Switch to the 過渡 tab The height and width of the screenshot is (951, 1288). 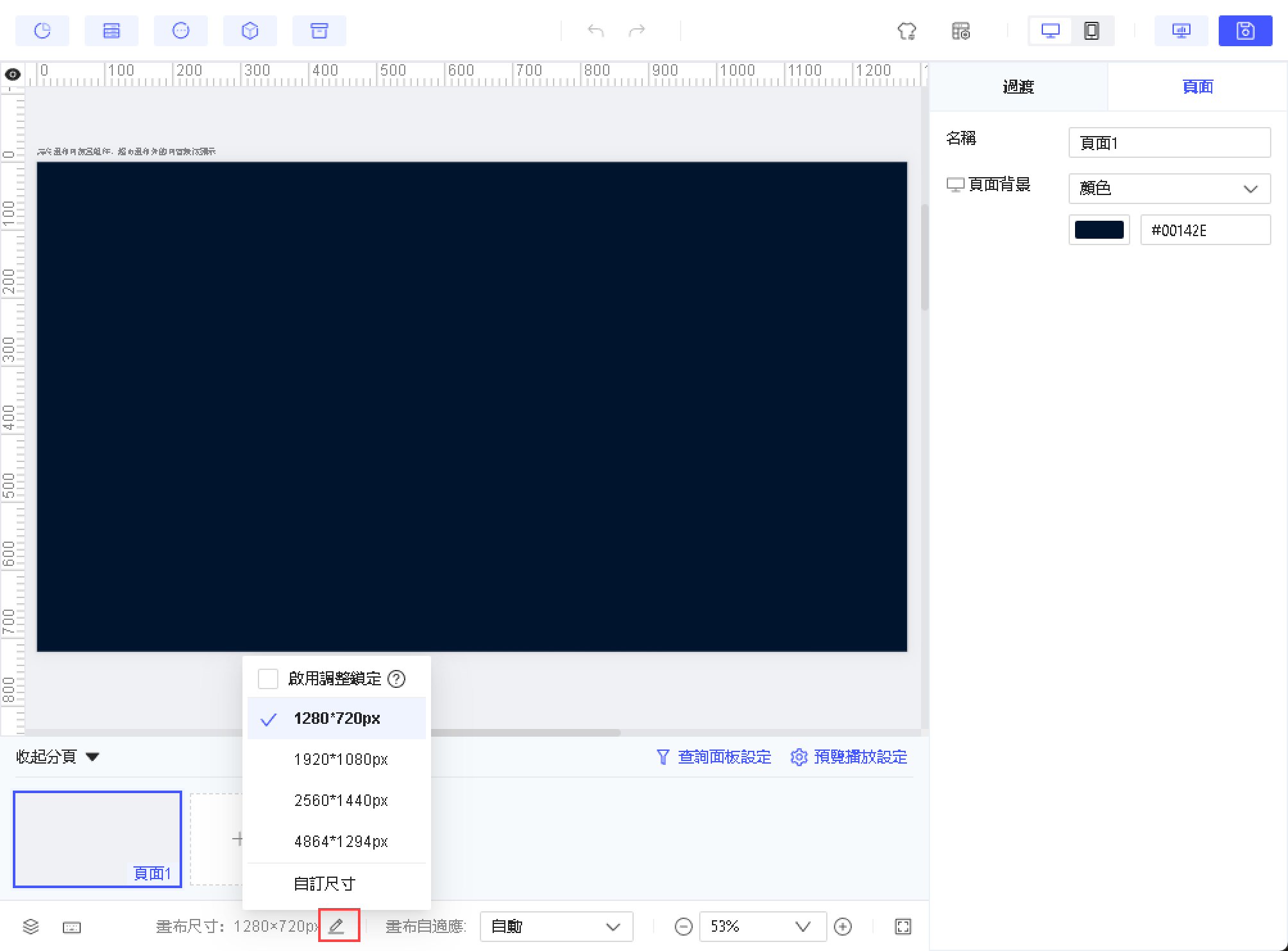coord(1018,87)
